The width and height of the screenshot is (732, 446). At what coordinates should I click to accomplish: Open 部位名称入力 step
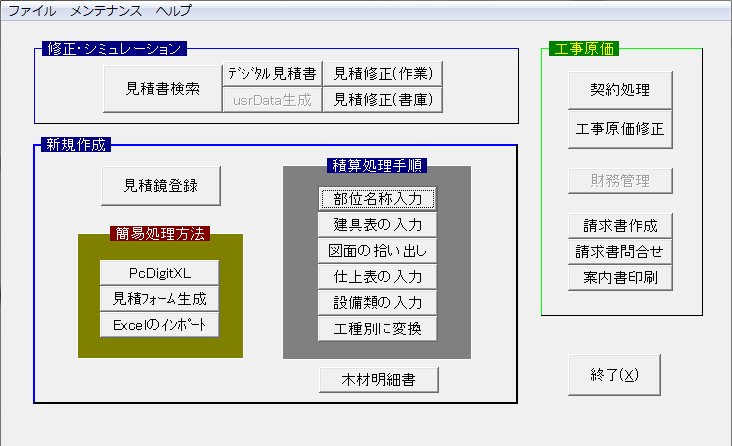[x=377, y=199]
